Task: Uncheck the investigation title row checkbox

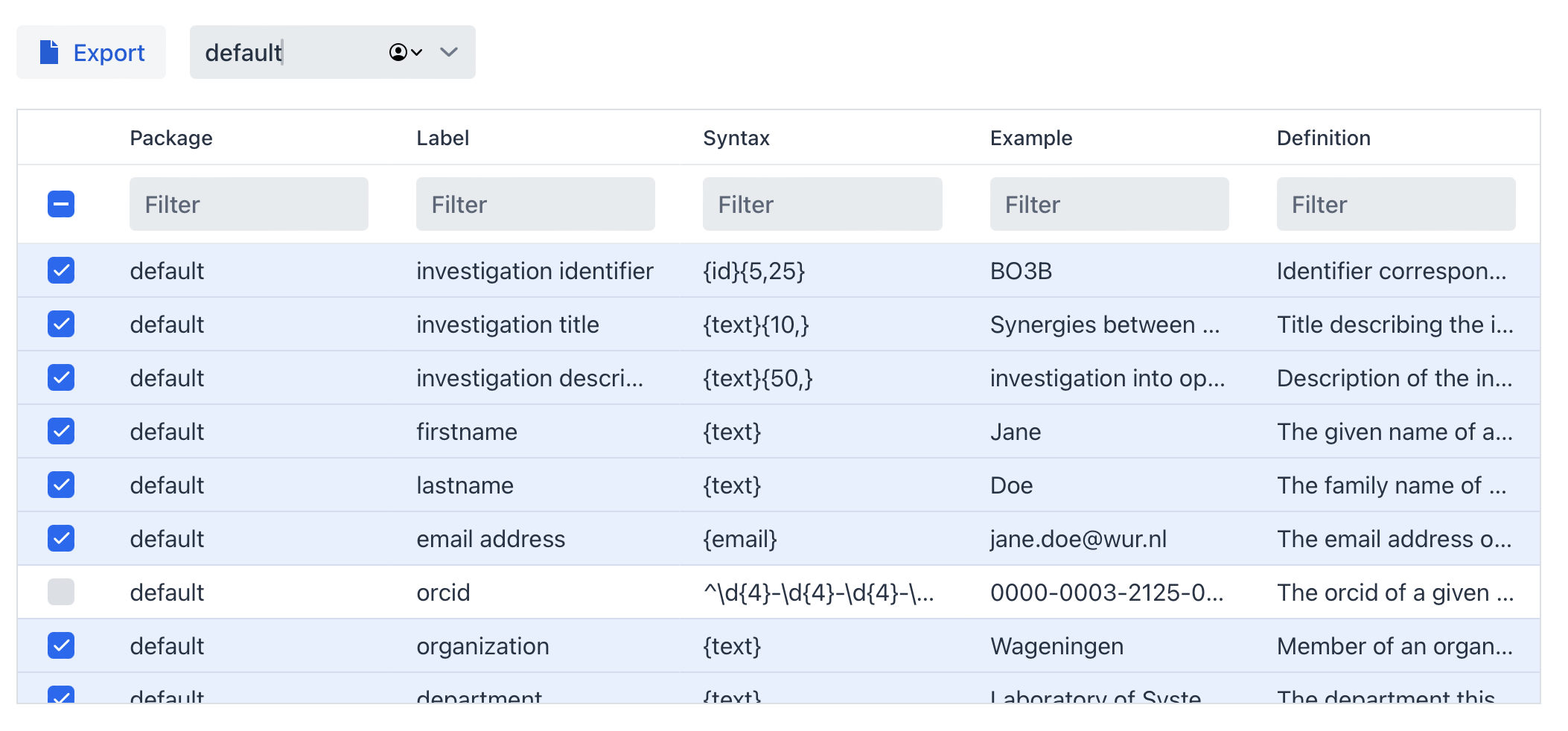Action: (61, 324)
